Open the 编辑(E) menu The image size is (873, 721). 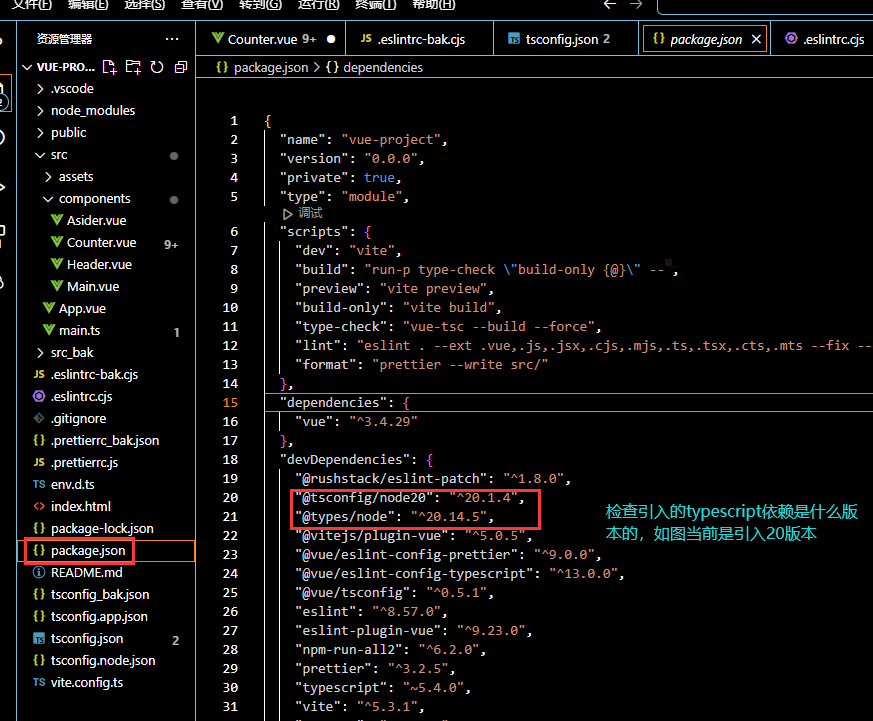88,4
